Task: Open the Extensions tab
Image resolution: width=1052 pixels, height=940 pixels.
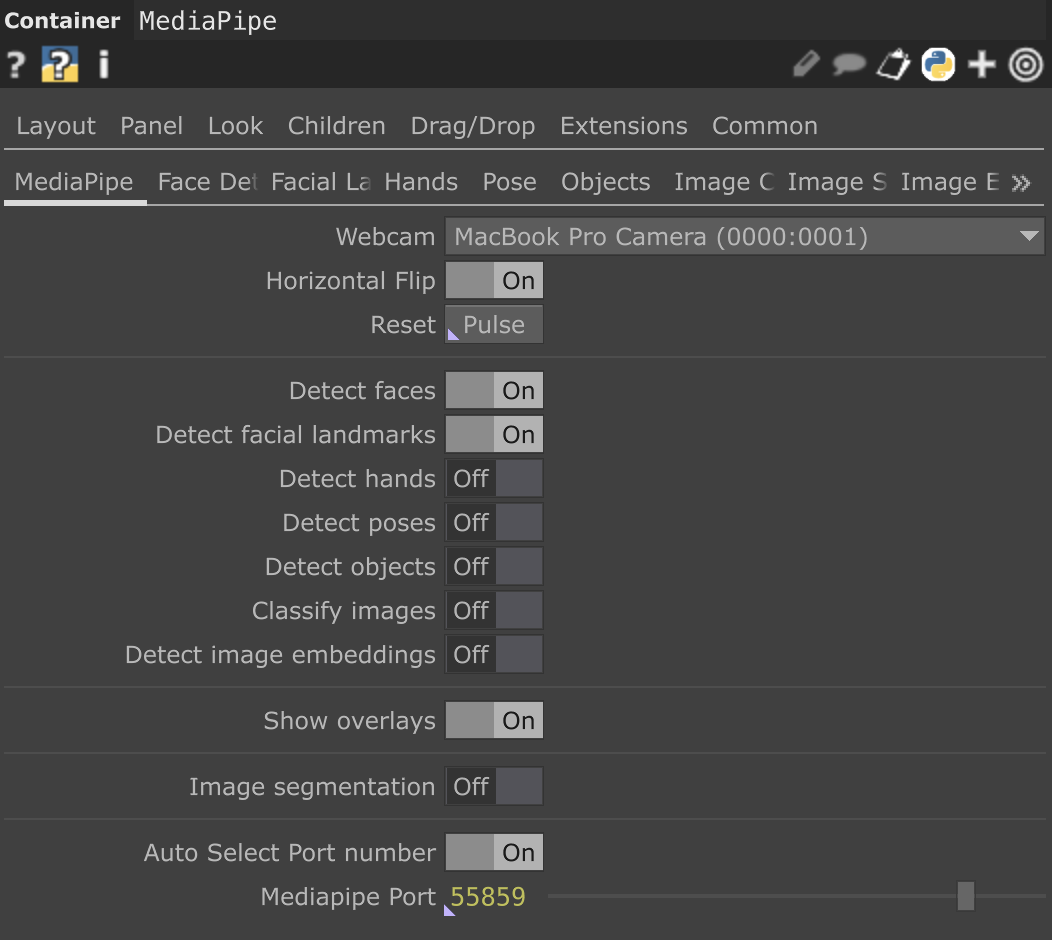Action: click(623, 126)
